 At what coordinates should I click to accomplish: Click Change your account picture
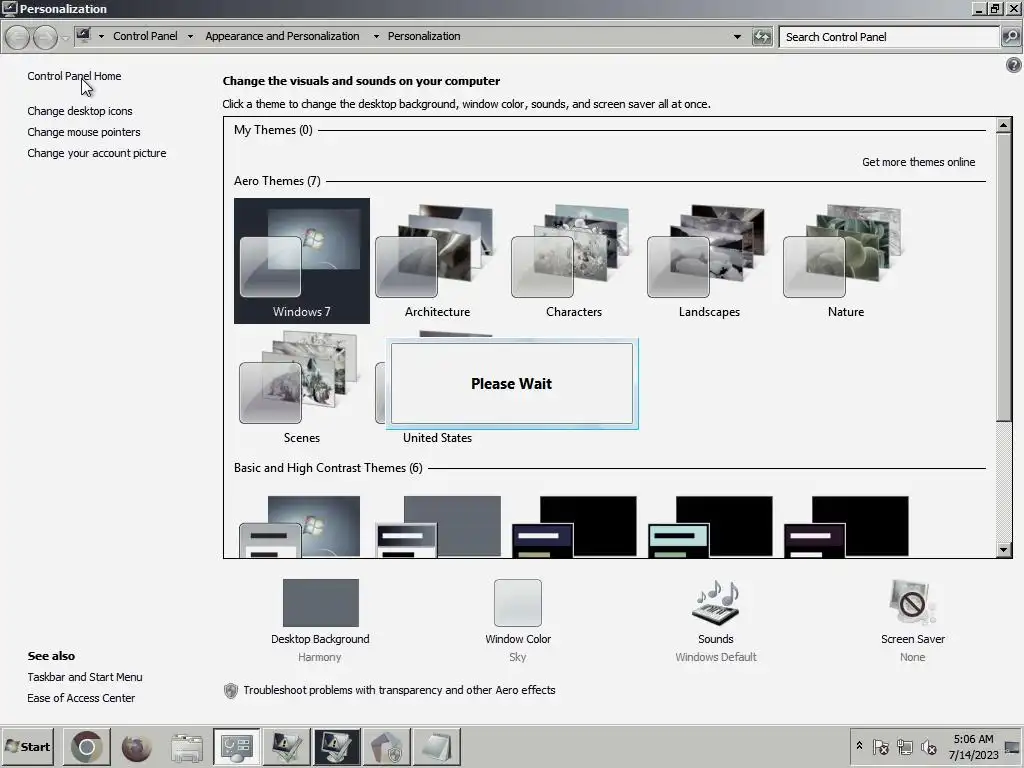pos(97,153)
